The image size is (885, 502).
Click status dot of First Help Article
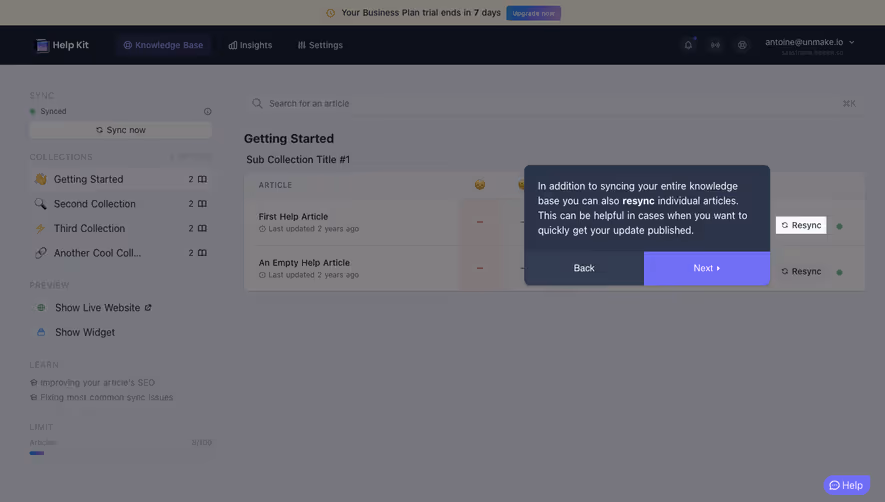(x=839, y=226)
